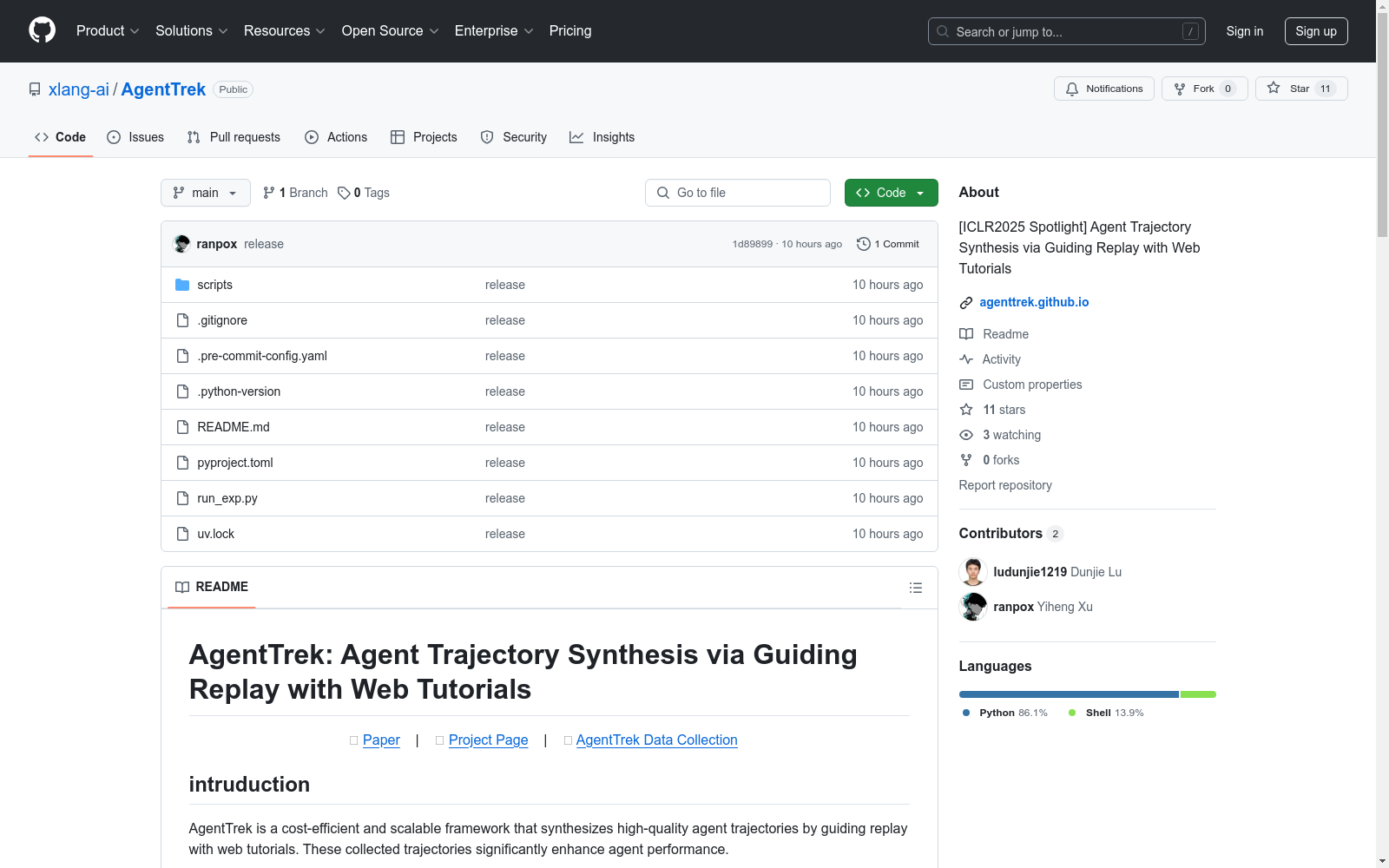Click the Star icon button
The height and width of the screenshot is (868, 1389).
1274,88
